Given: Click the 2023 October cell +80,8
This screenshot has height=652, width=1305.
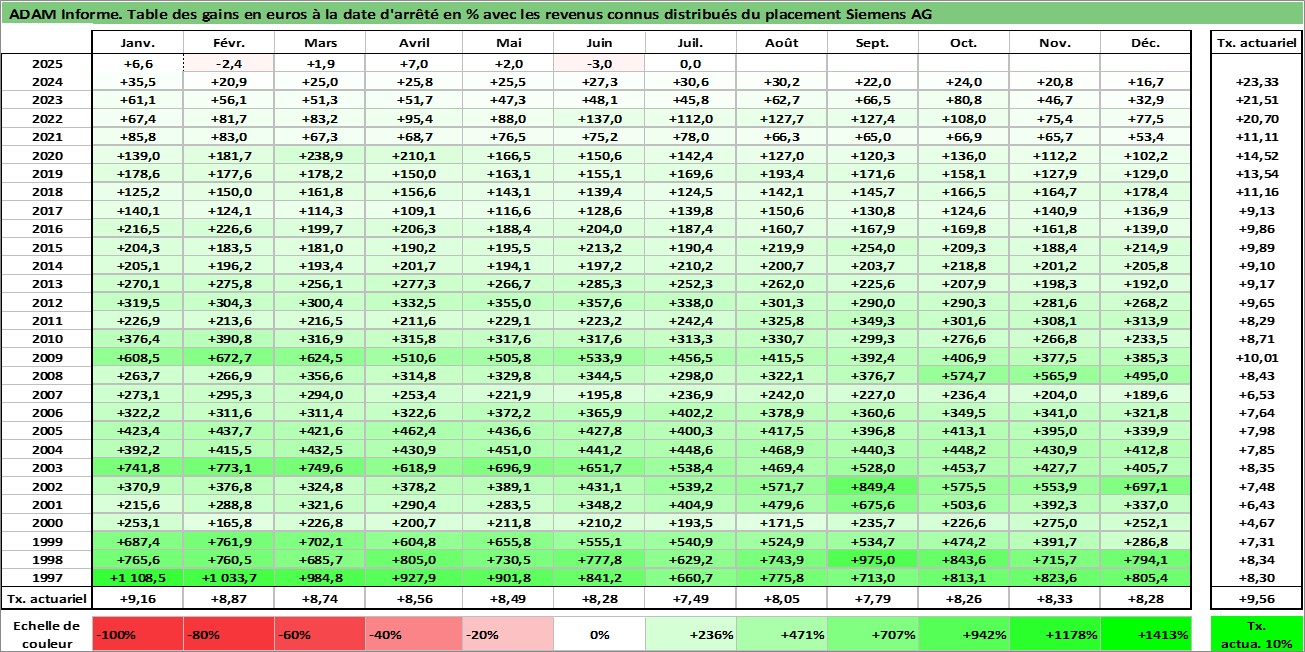Looking at the screenshot, I should pyautogui.click(x=964, y=101).
